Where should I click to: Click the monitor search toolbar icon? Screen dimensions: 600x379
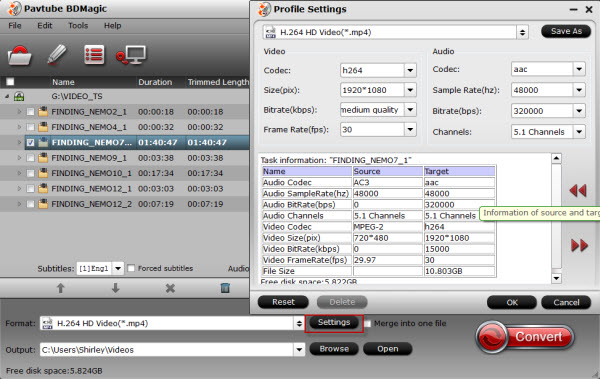click(x=131, y=56)
